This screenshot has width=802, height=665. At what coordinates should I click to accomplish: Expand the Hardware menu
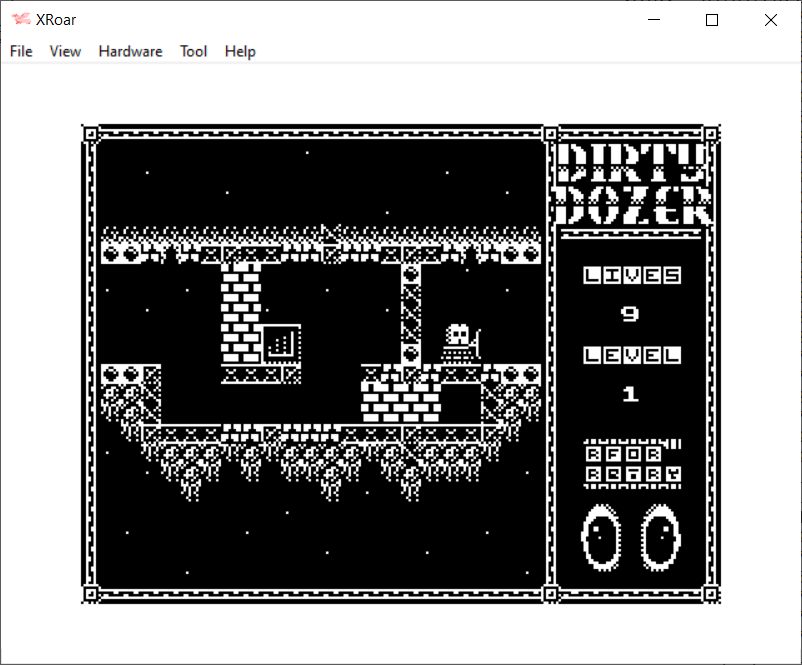point(130,51)
